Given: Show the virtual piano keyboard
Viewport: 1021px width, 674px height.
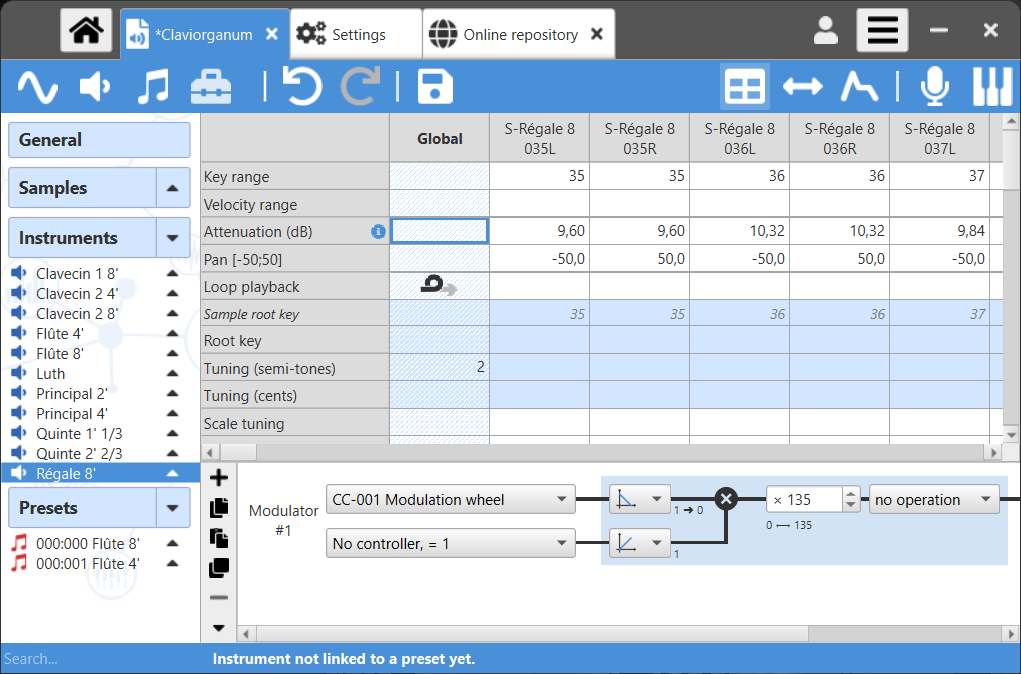Looking at the screenshot, I should tap(992, 87).
